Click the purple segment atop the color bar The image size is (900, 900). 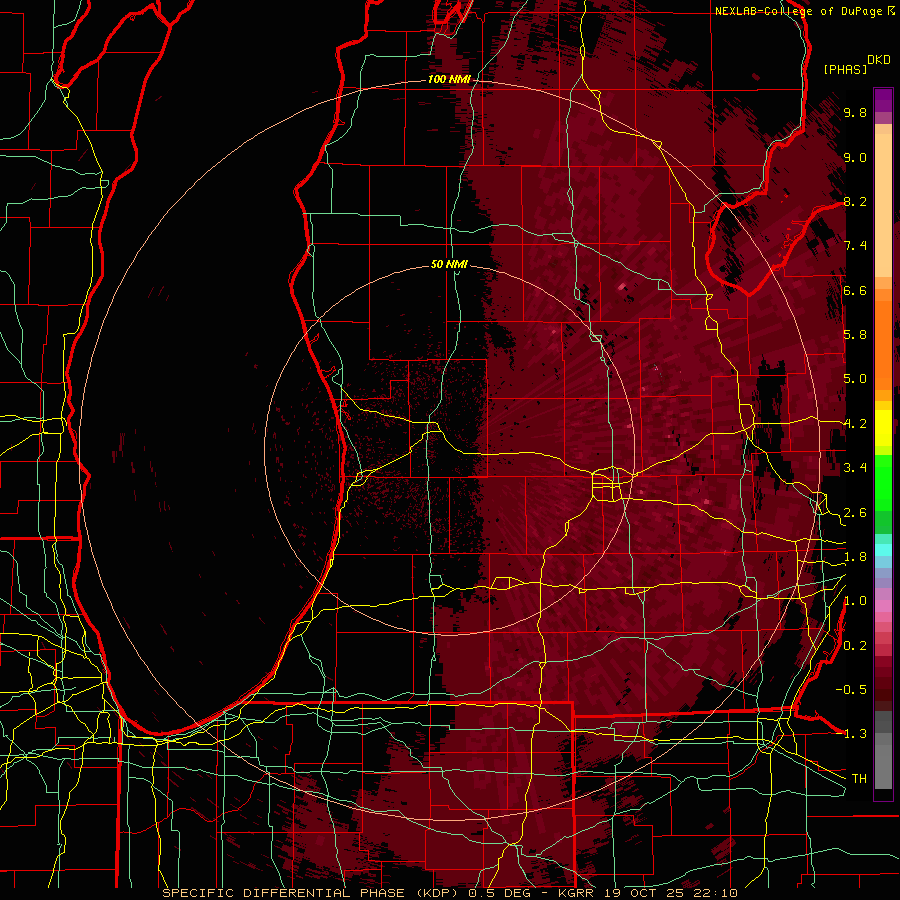point(883,100)
